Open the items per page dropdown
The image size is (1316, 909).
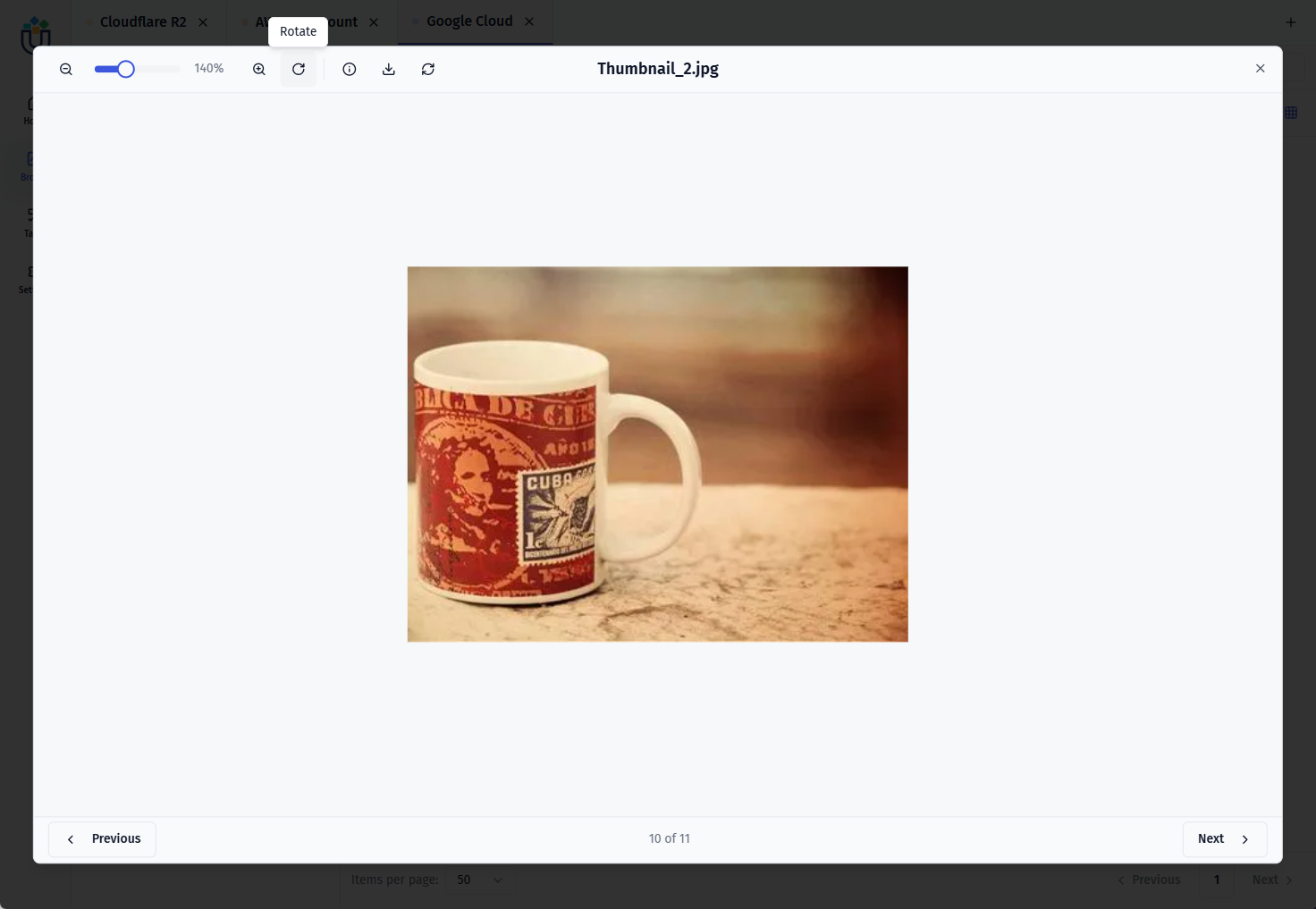click(x=480, y=880)
